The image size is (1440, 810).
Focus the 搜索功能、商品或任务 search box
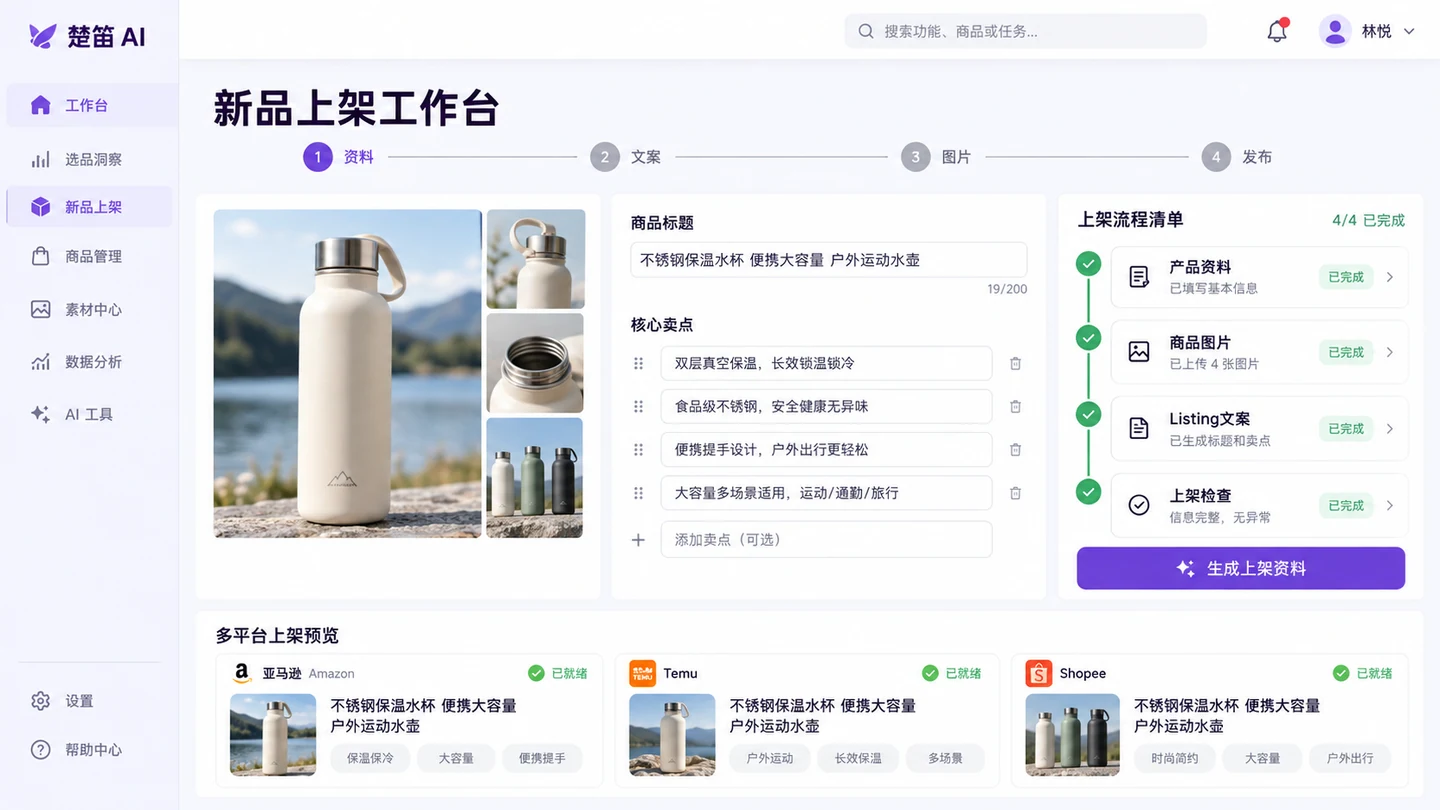[x=1025, y=31]
